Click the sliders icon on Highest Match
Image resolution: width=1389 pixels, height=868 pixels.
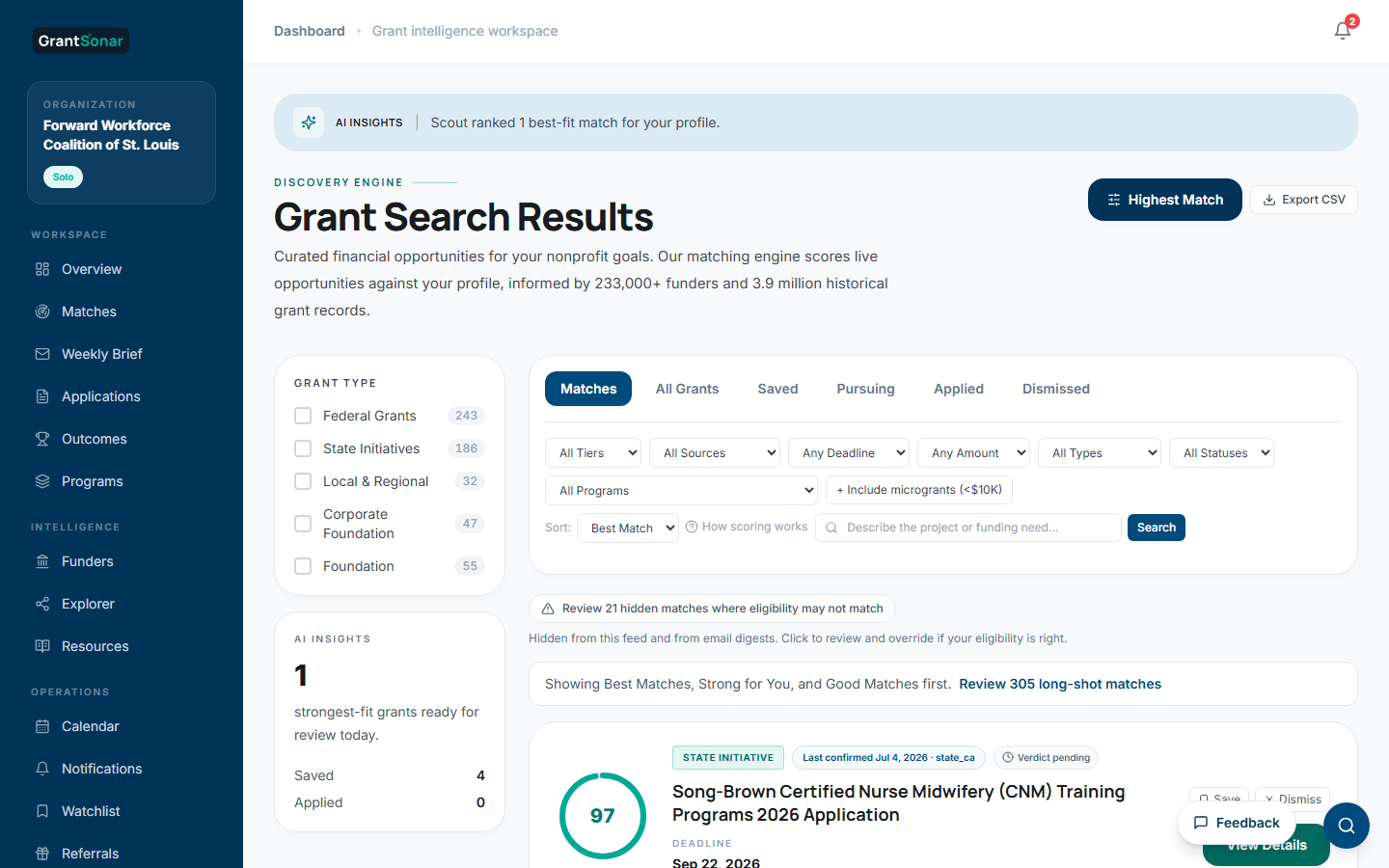tap(1114, 200)
